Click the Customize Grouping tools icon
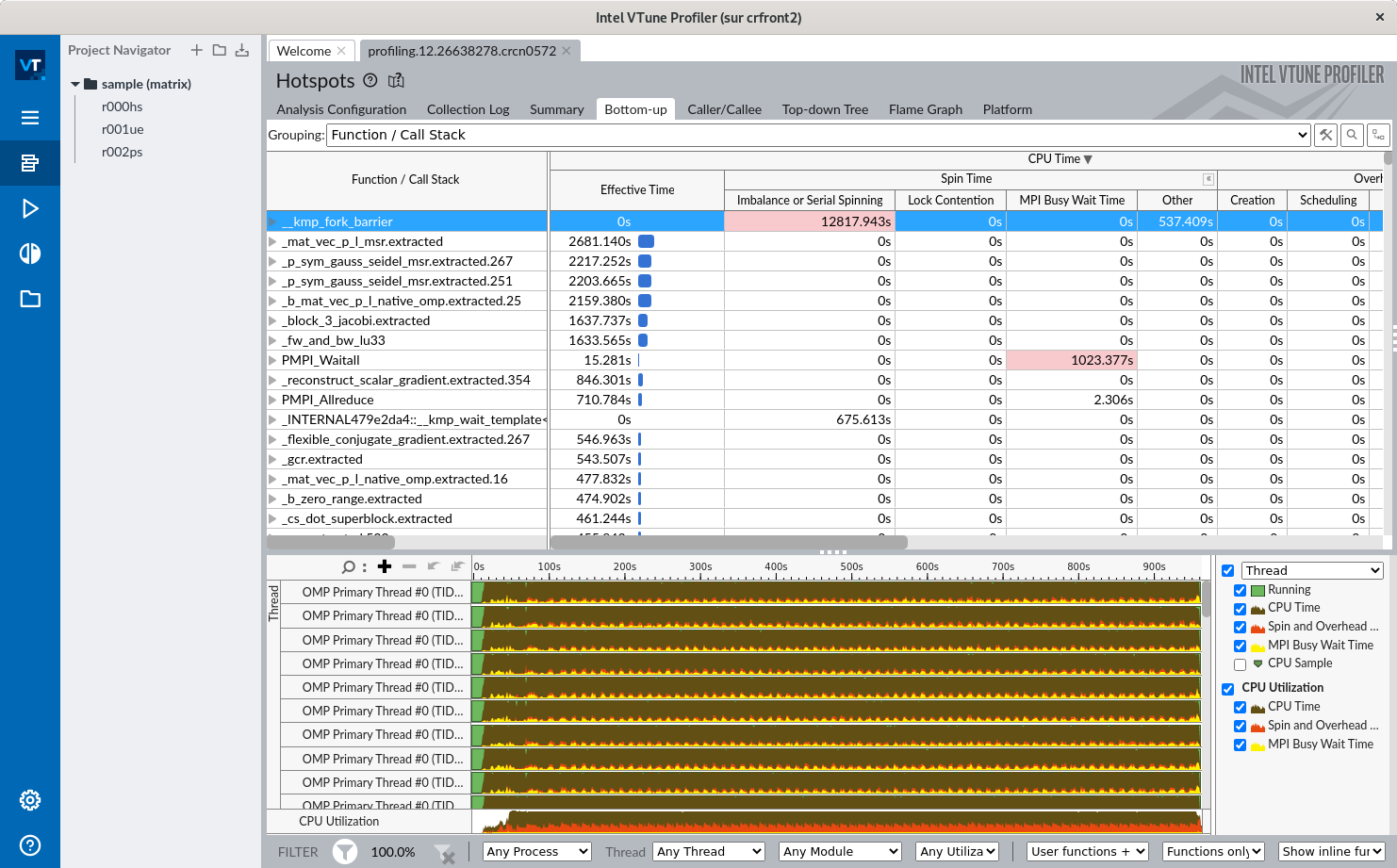This screenshot has height=868, width=1397. pyautogui.click(x=1325, y=135)
